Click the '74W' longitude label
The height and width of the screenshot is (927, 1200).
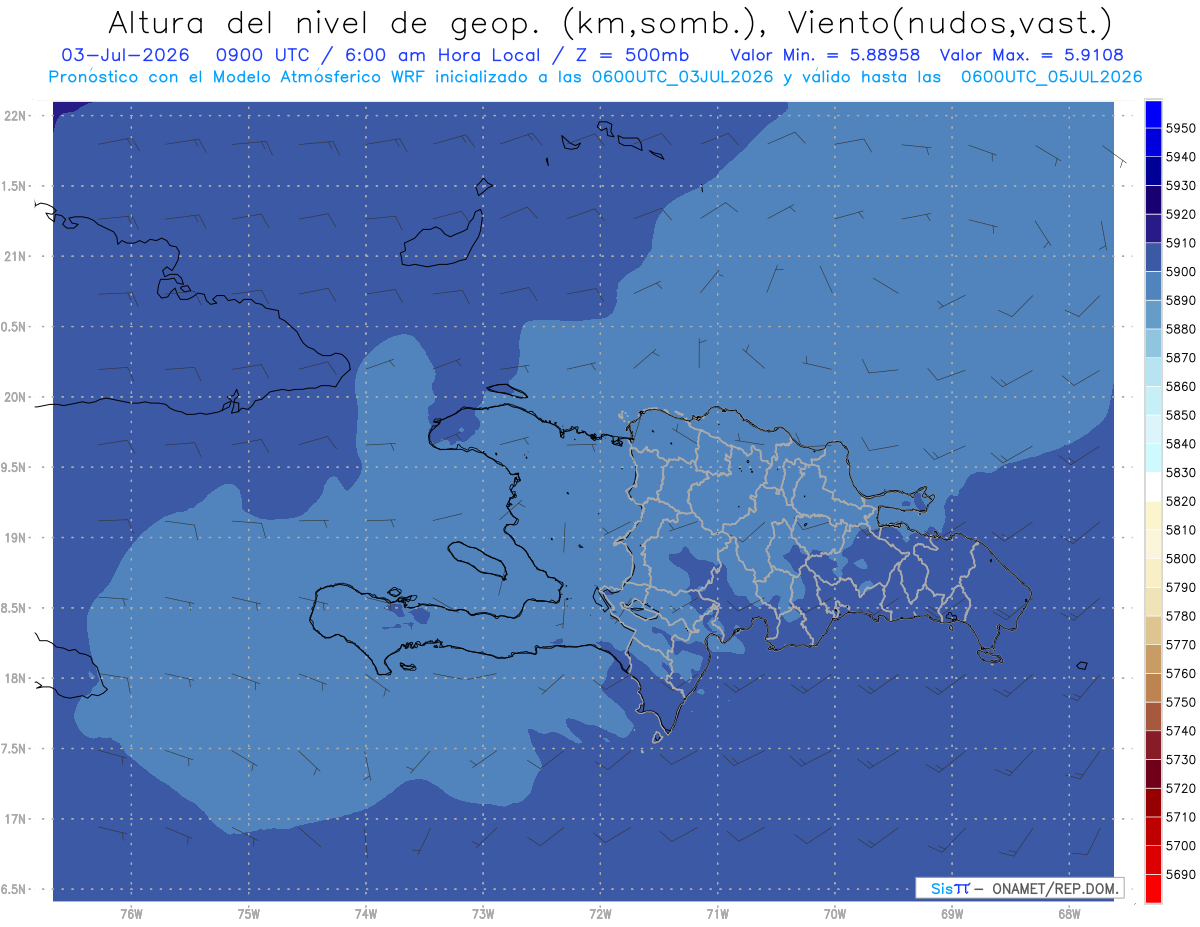[x=366, y=914]
